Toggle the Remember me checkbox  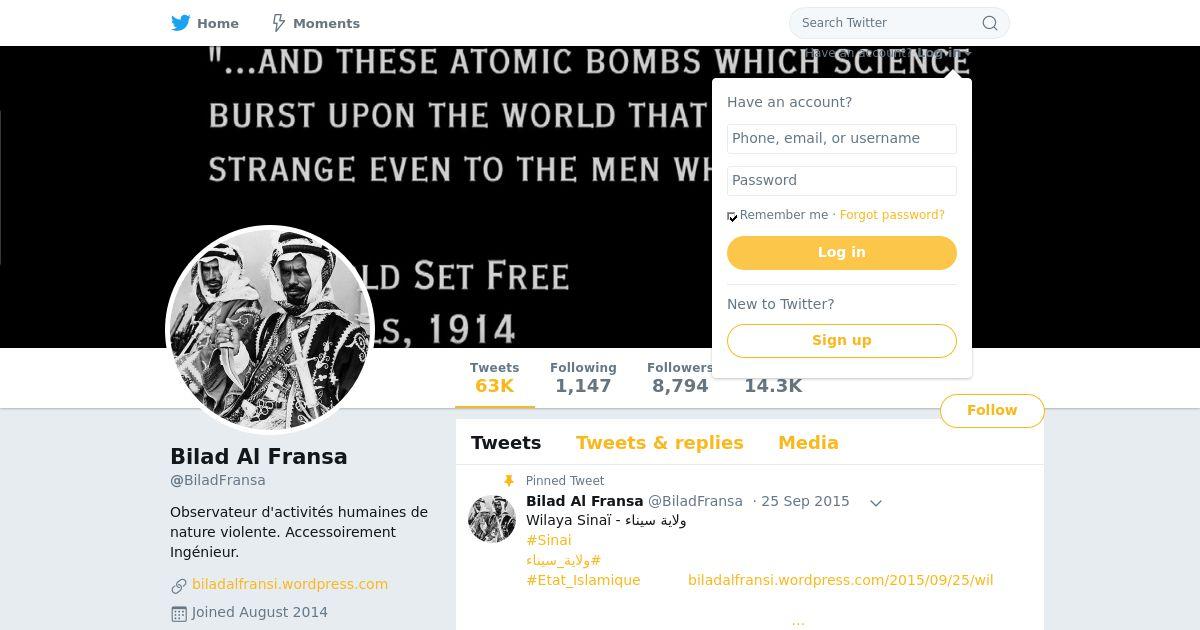[732, 216]
